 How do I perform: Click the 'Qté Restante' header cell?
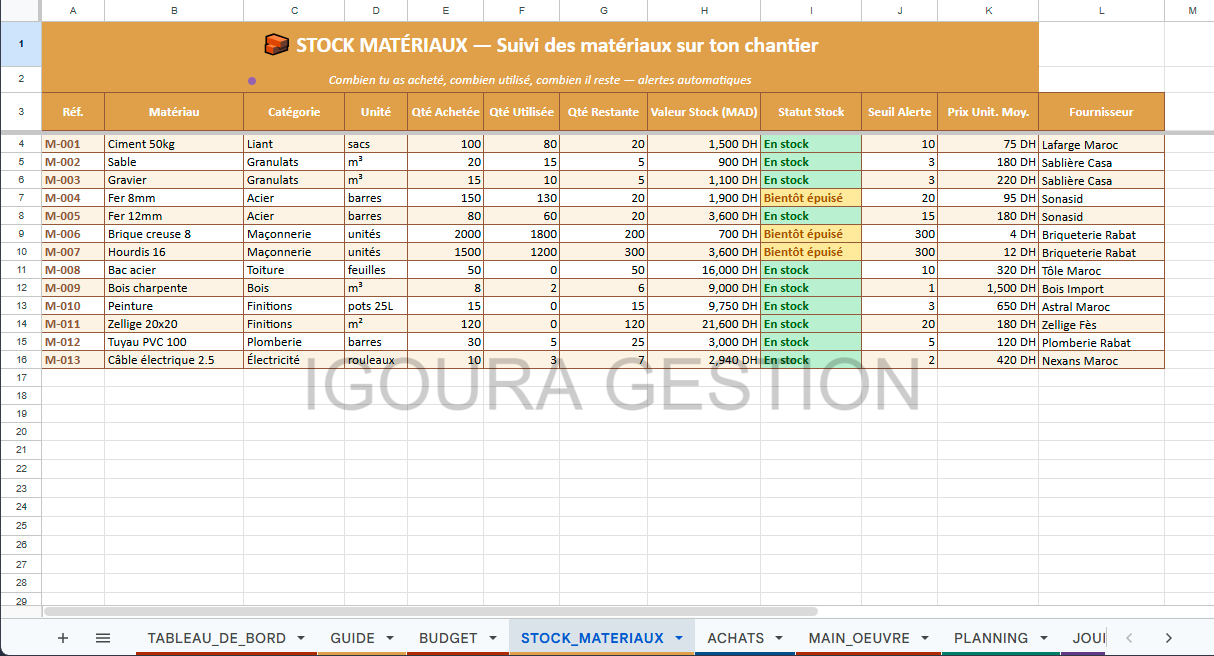(603, 112)
